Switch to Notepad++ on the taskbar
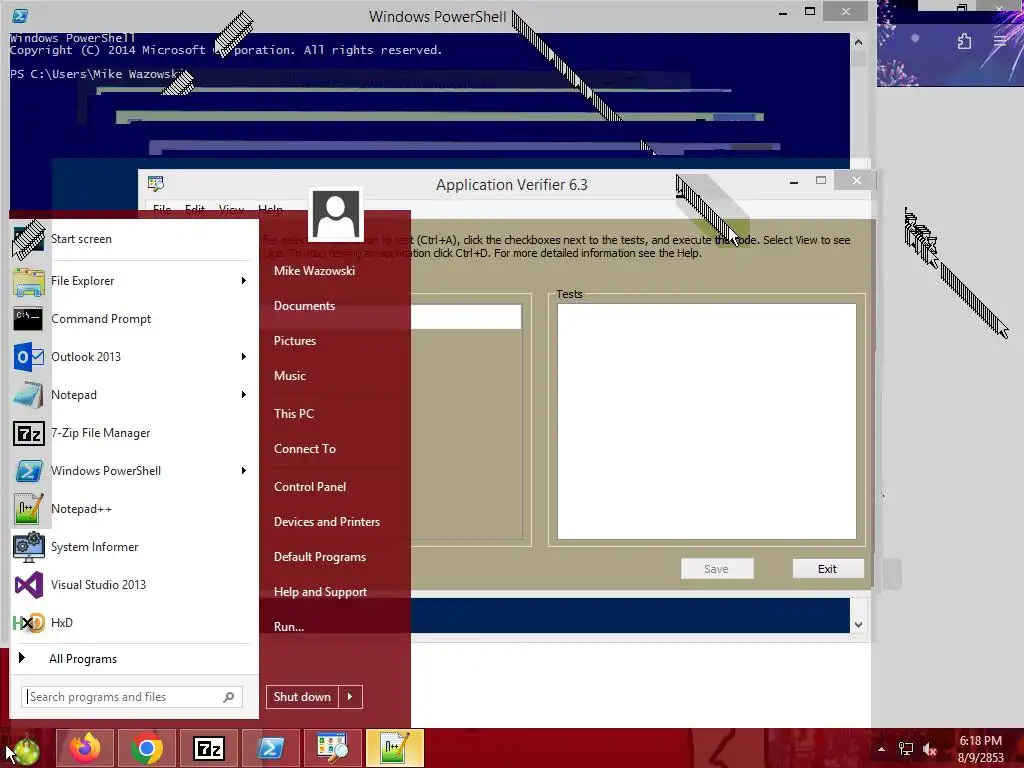The width and height of the screenshot is (1024, 768). [x=395, y=748]
